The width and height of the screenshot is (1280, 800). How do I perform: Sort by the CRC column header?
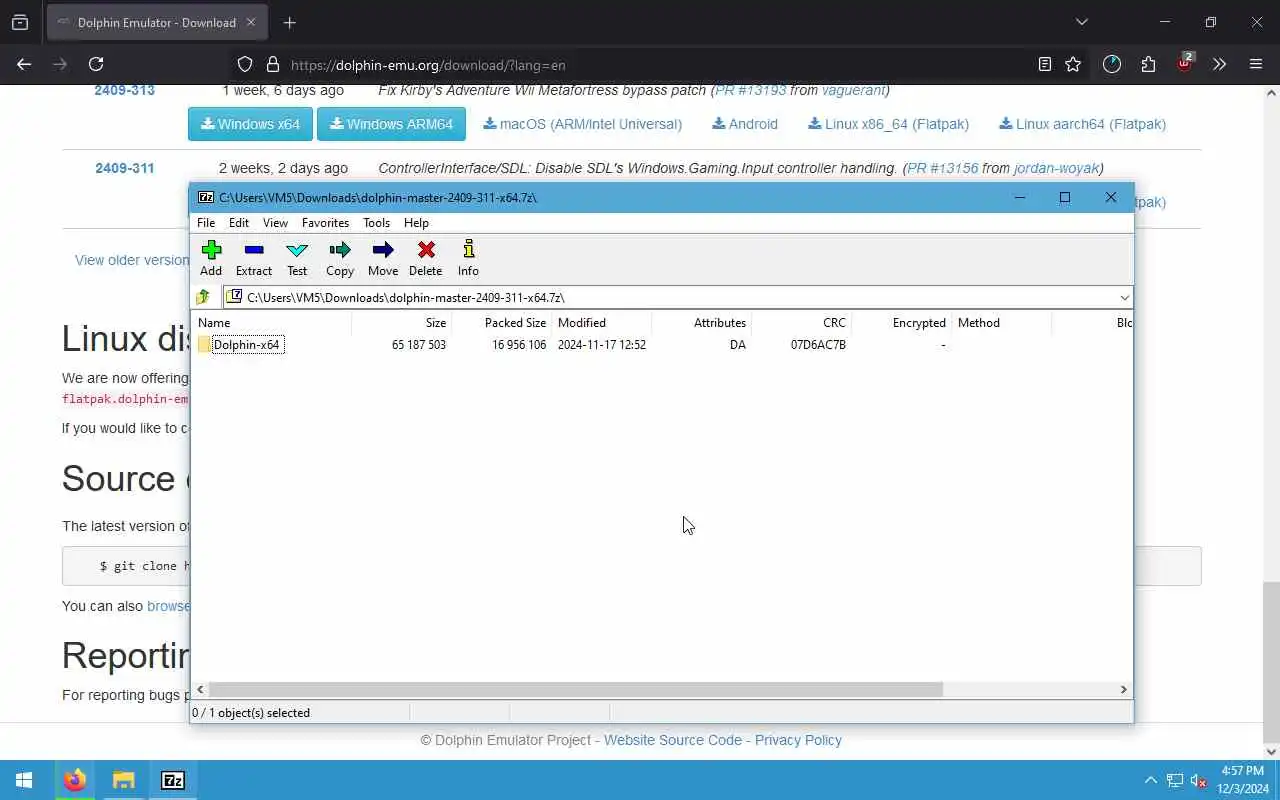(801, 323)
